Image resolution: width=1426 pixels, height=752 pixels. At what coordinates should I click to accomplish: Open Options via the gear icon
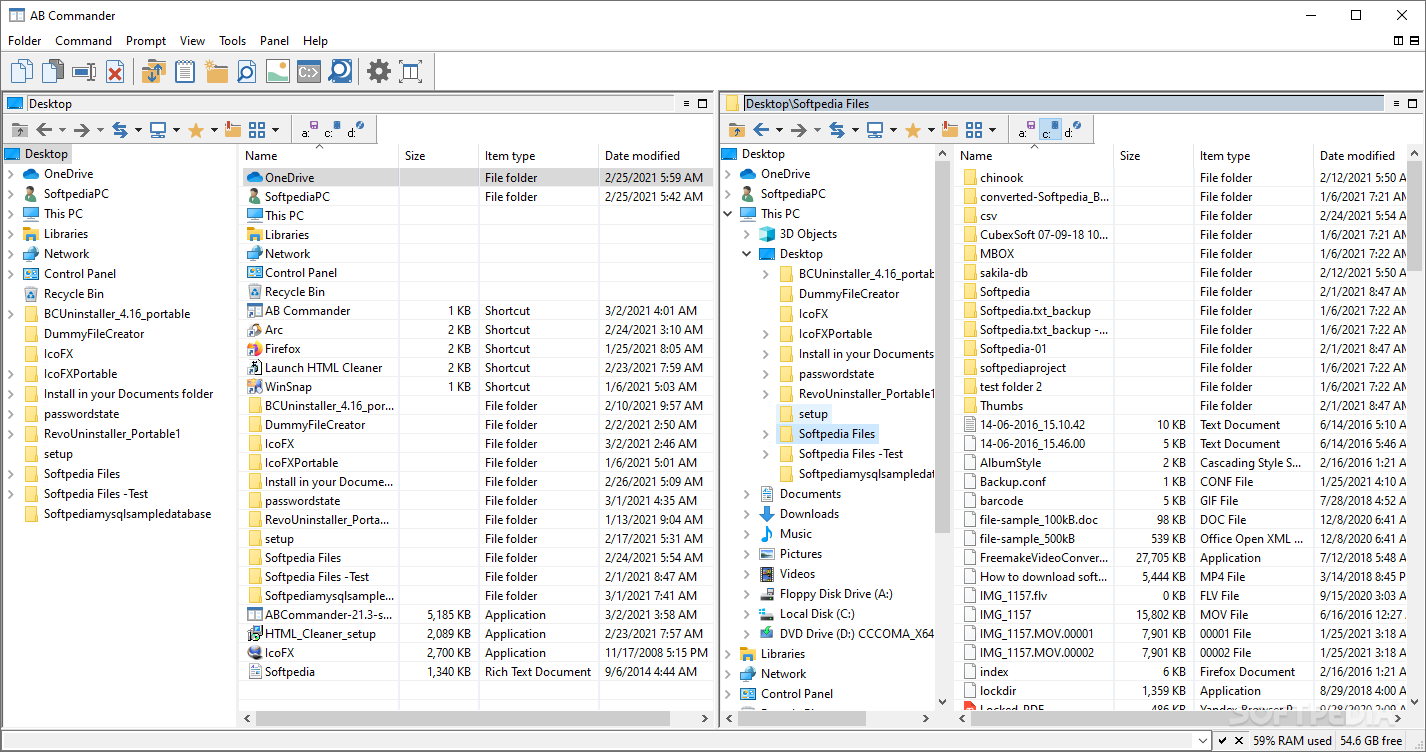click(379, 71)
